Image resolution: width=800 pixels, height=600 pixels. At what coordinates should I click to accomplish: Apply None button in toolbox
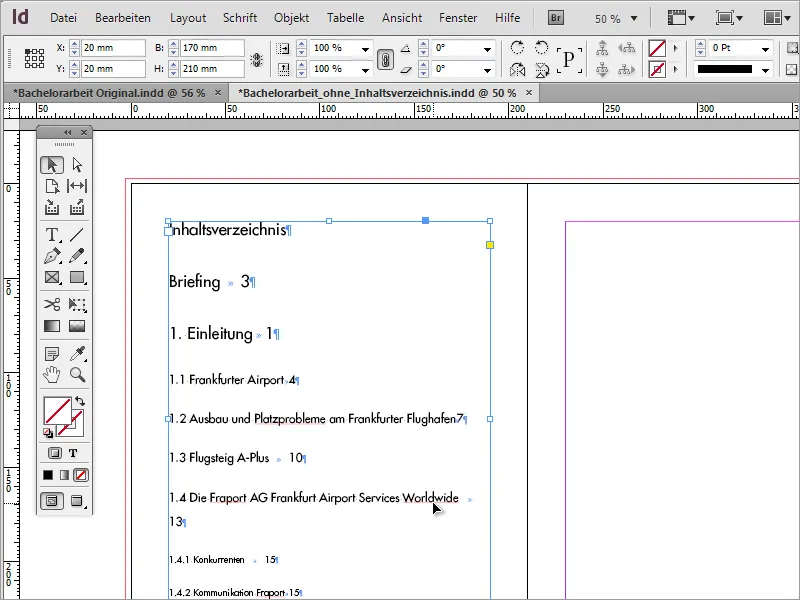coord(81,475)
